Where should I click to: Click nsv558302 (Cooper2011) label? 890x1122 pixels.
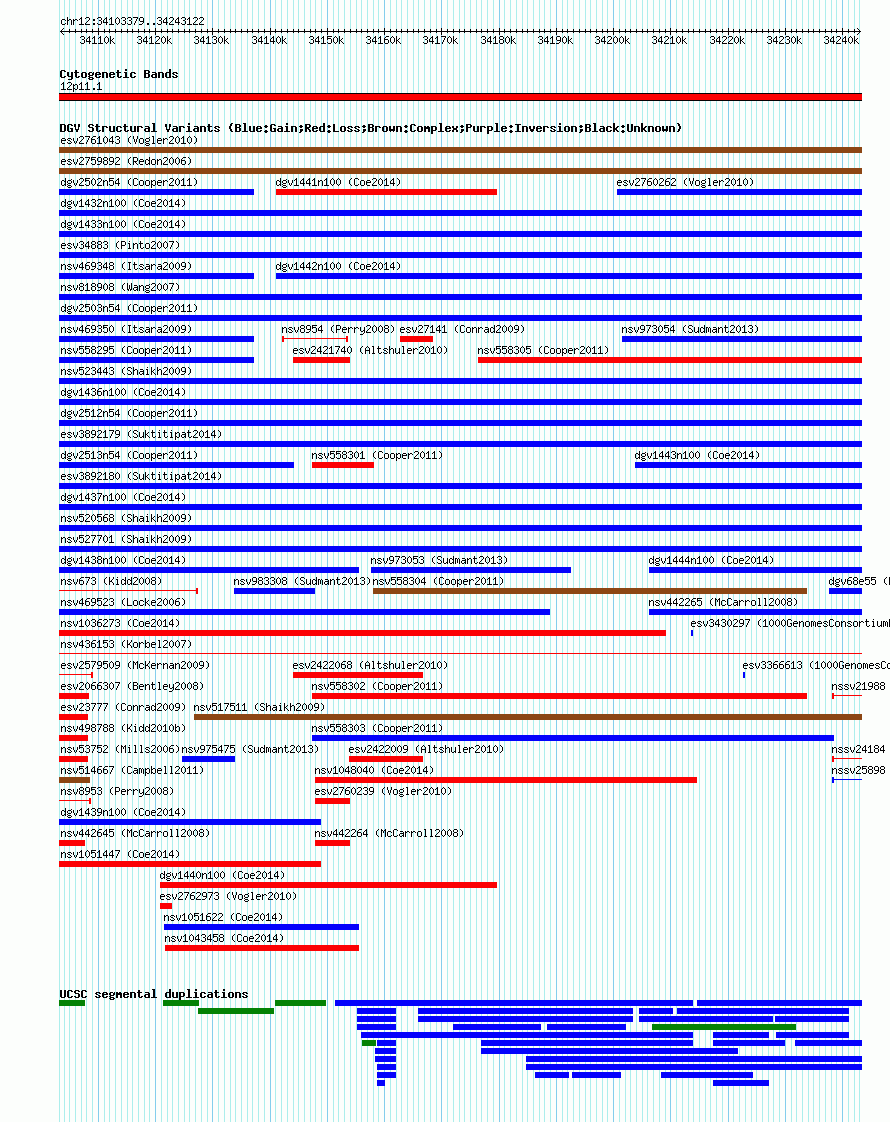(x=377, y=686)
